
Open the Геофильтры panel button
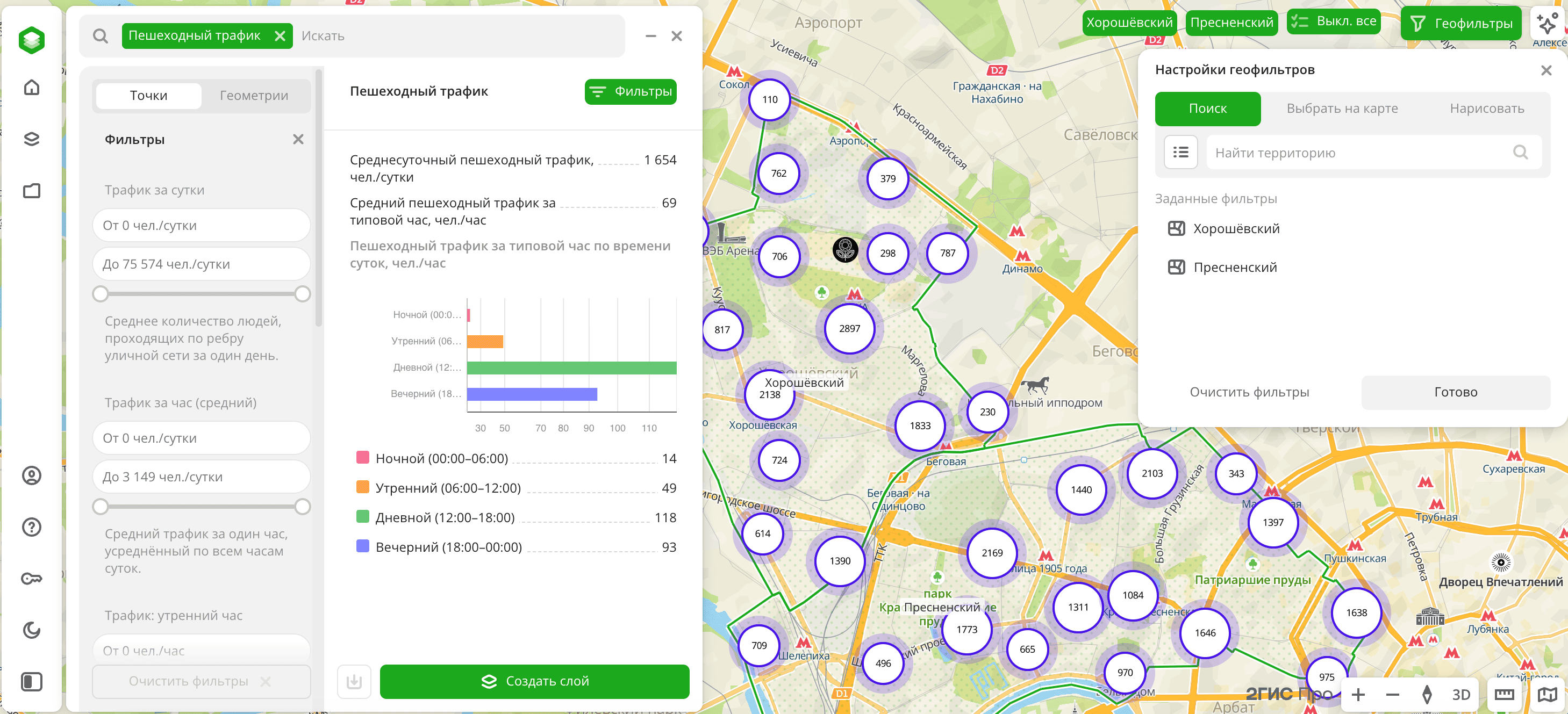[1460, 23]
